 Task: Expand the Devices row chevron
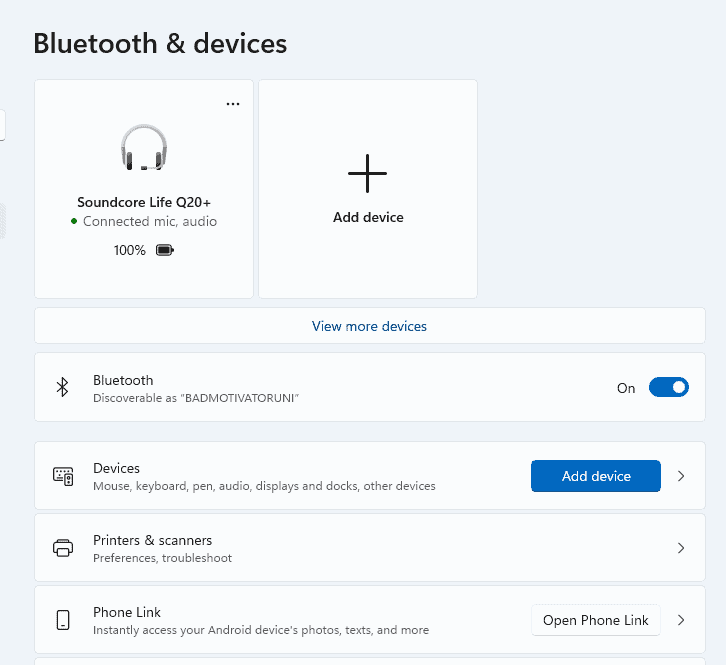[681, 476]
